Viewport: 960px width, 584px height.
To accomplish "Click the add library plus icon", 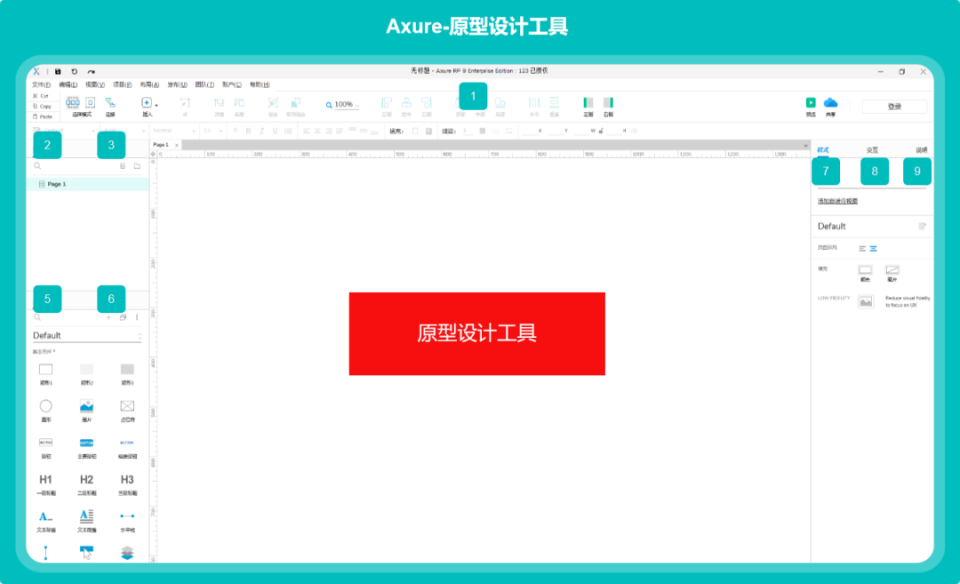I will 108,317.
